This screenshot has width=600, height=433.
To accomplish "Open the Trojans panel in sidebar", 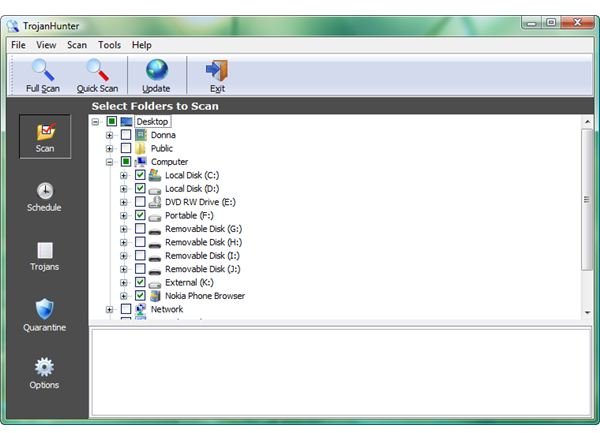I will tap(45, 256).
